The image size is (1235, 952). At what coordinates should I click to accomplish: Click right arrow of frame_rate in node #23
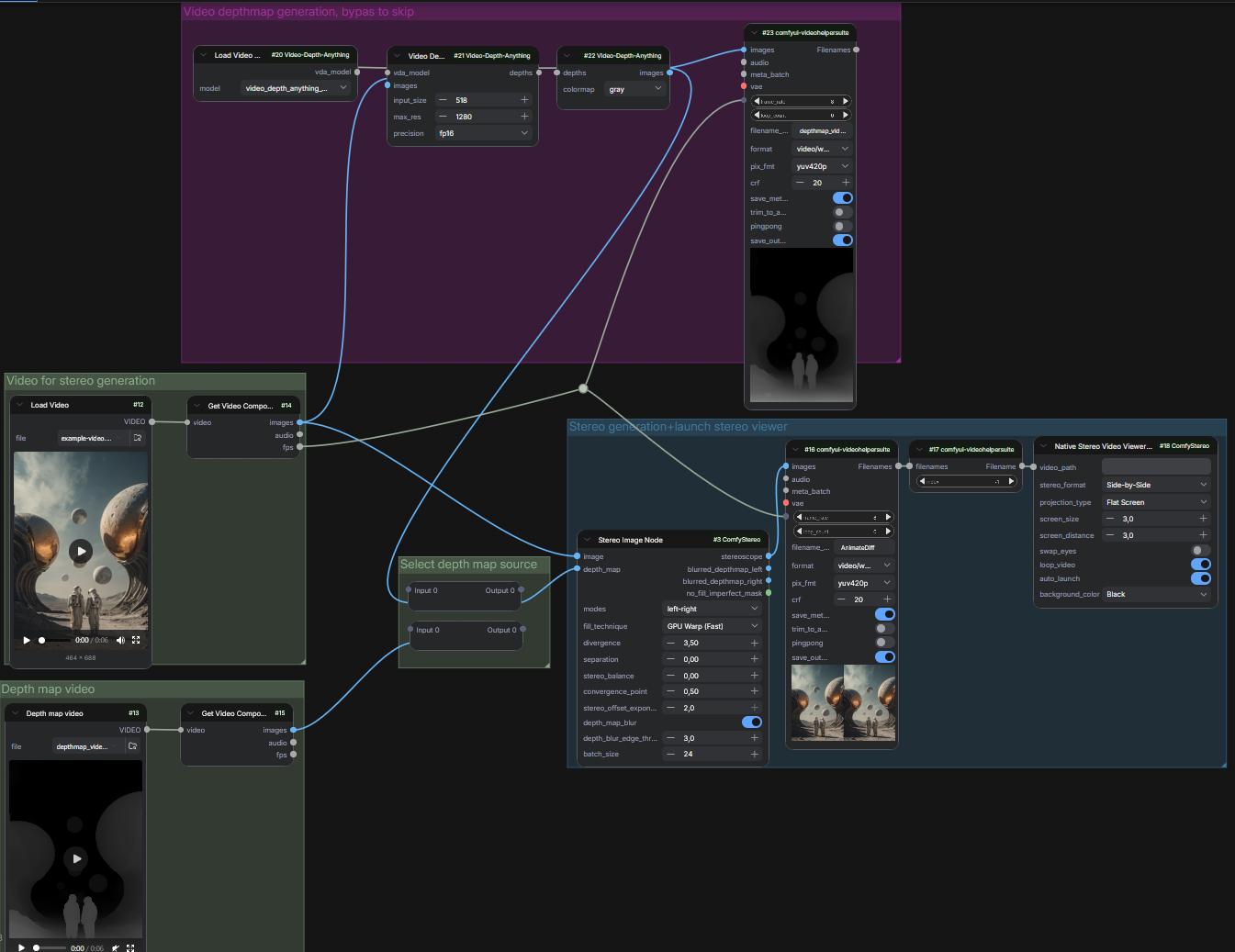coord(845,101)
